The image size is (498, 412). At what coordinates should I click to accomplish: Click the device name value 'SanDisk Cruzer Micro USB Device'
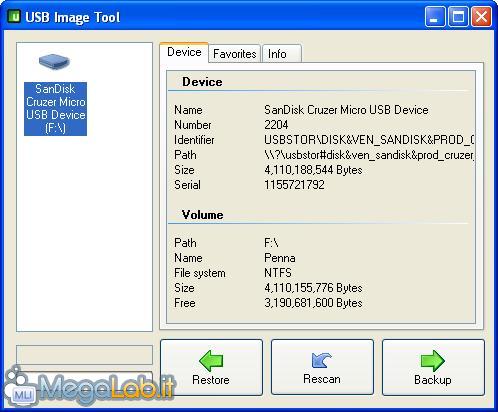346,110
